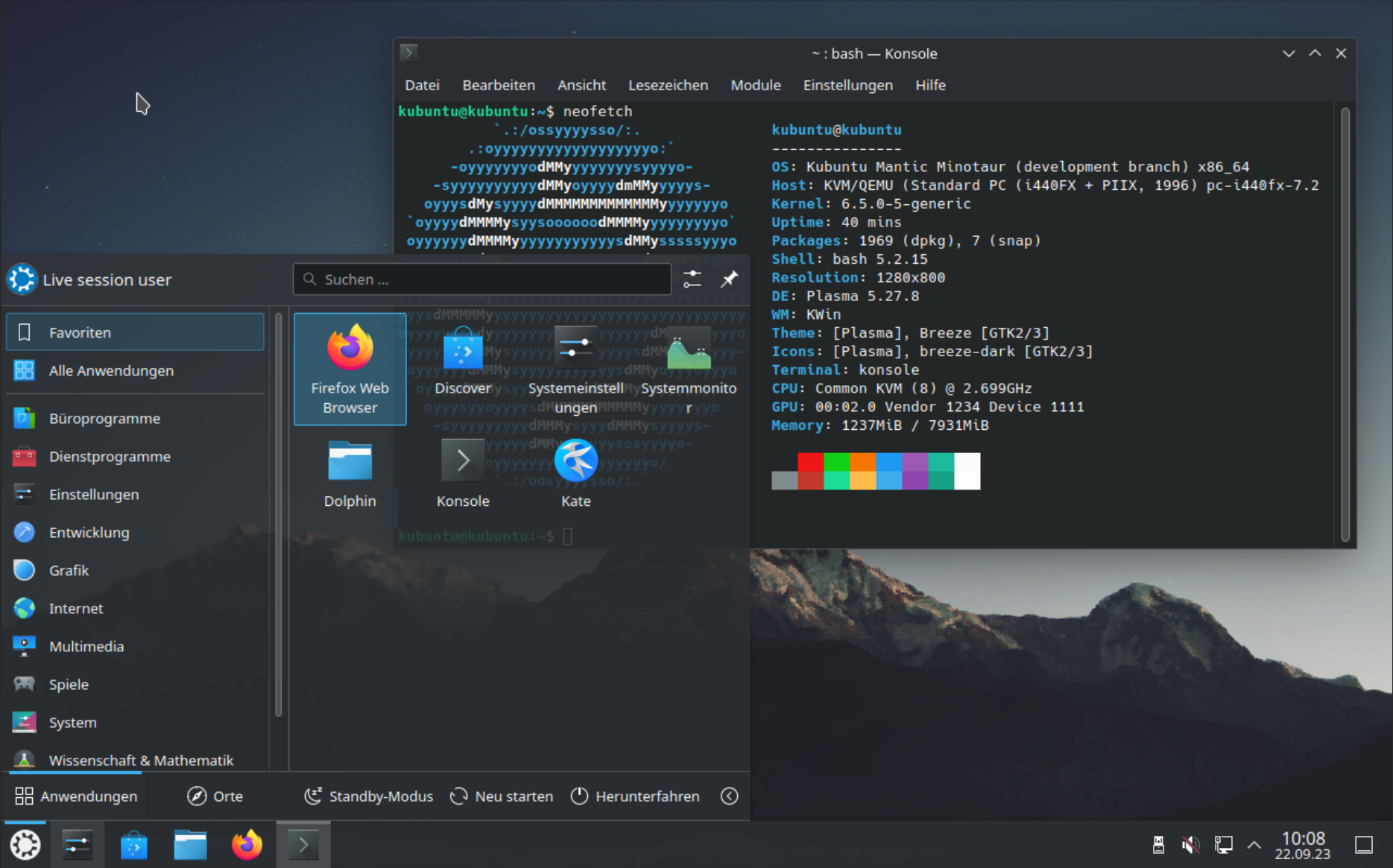1393x868 pixels.
Task: Toggle the pin to keep launcher open
Action: [x=729, y=279]
